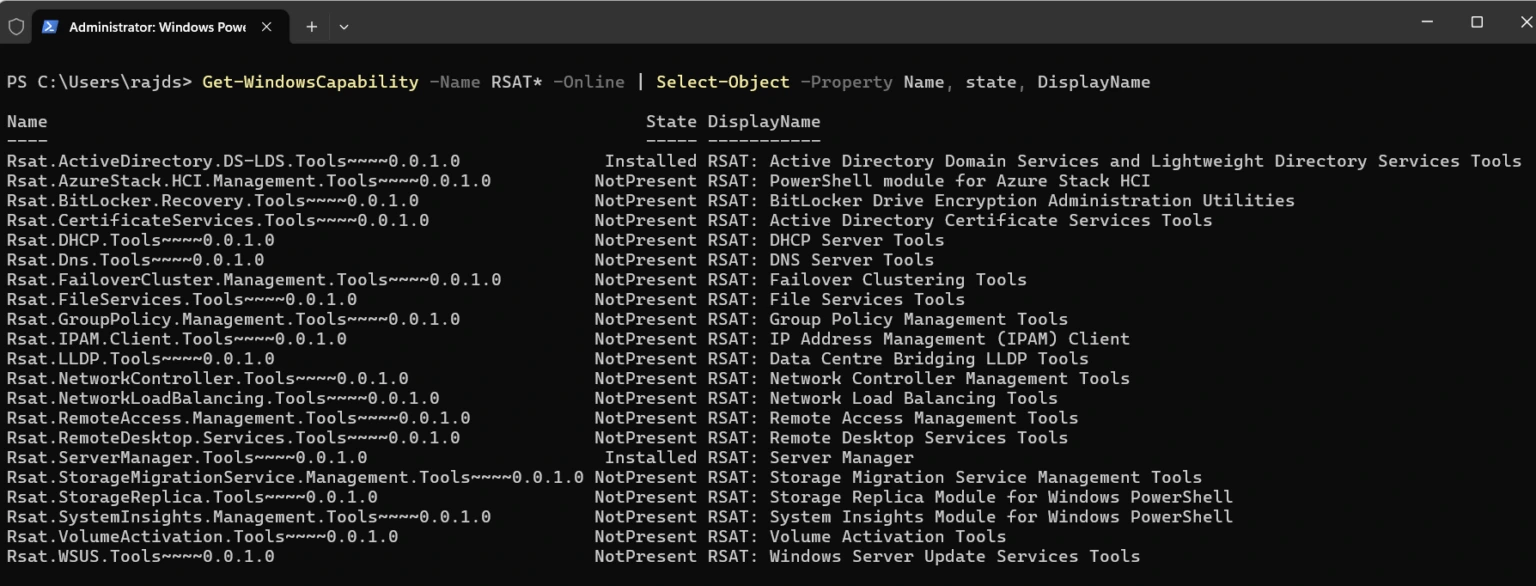Click Rsat.Dns.Tools~~~~0.0.1.0 name
Viewport: 1536px width, 586px height.
pyautogui.click(x=136, y=260)
